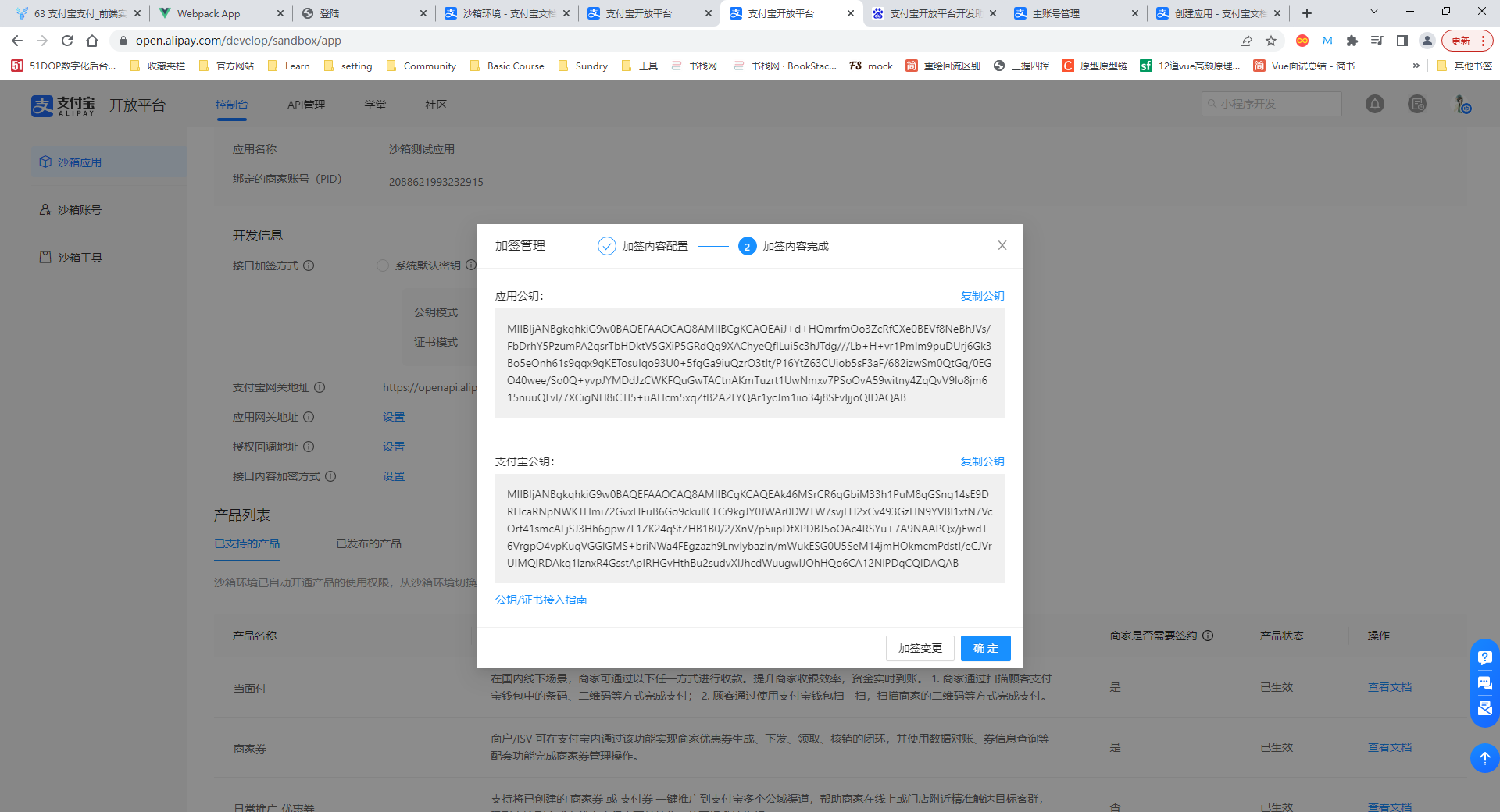Open the 公钥/证书接入指南 link
Screen dimensions: 1500x812
pyautogui.click(x=541, y=600)
